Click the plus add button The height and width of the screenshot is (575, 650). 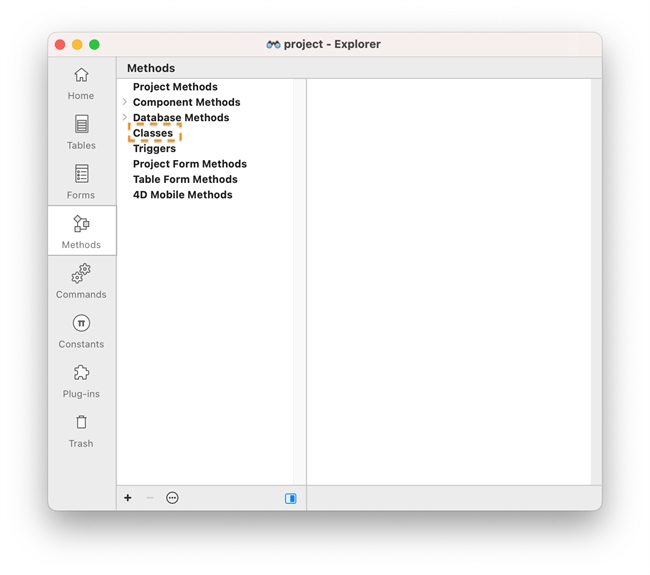click(x=128, y=498)
